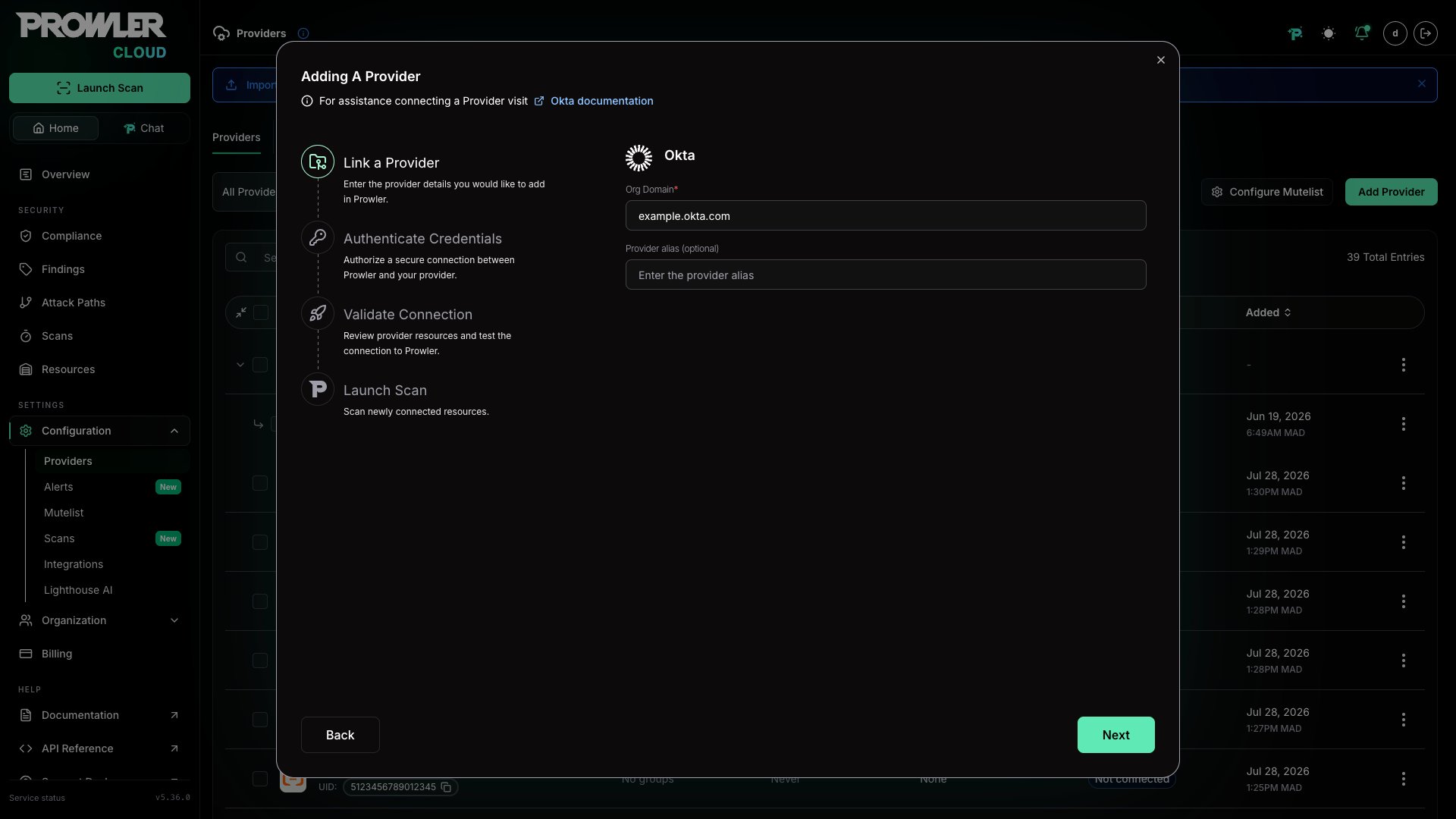Toggle checkbox for the Jul 28 1:27PM row
Viewport: 1456px width, 819px height.
[260, 720]
